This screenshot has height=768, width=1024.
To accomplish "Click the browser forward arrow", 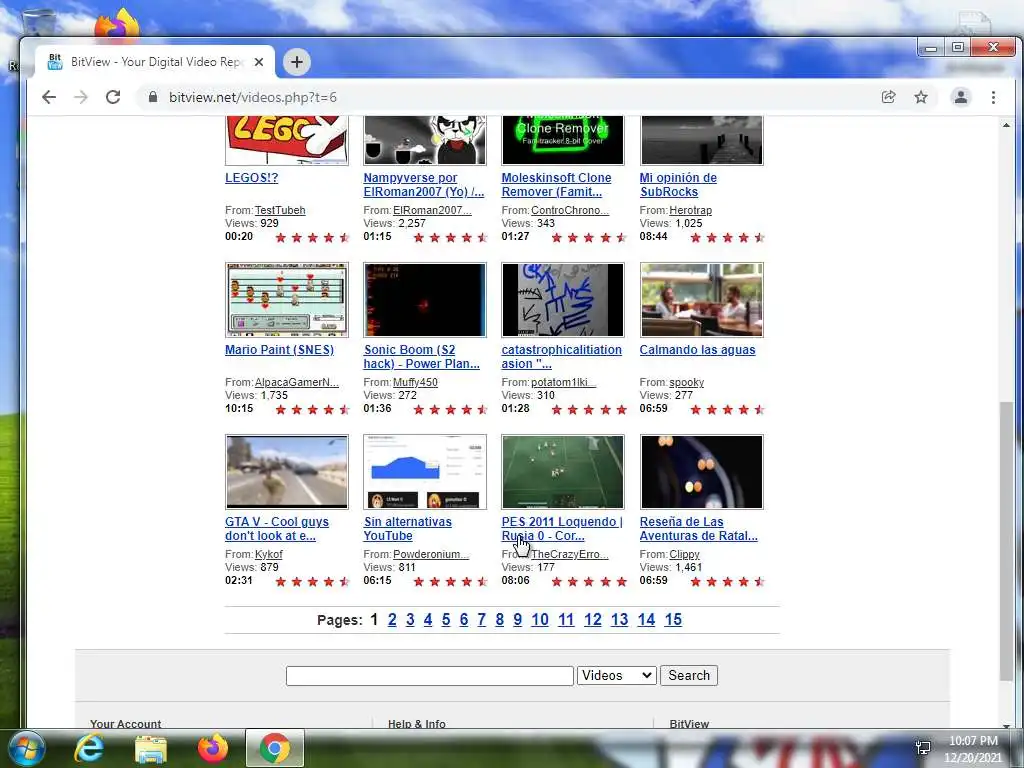I will coord(81,97).
